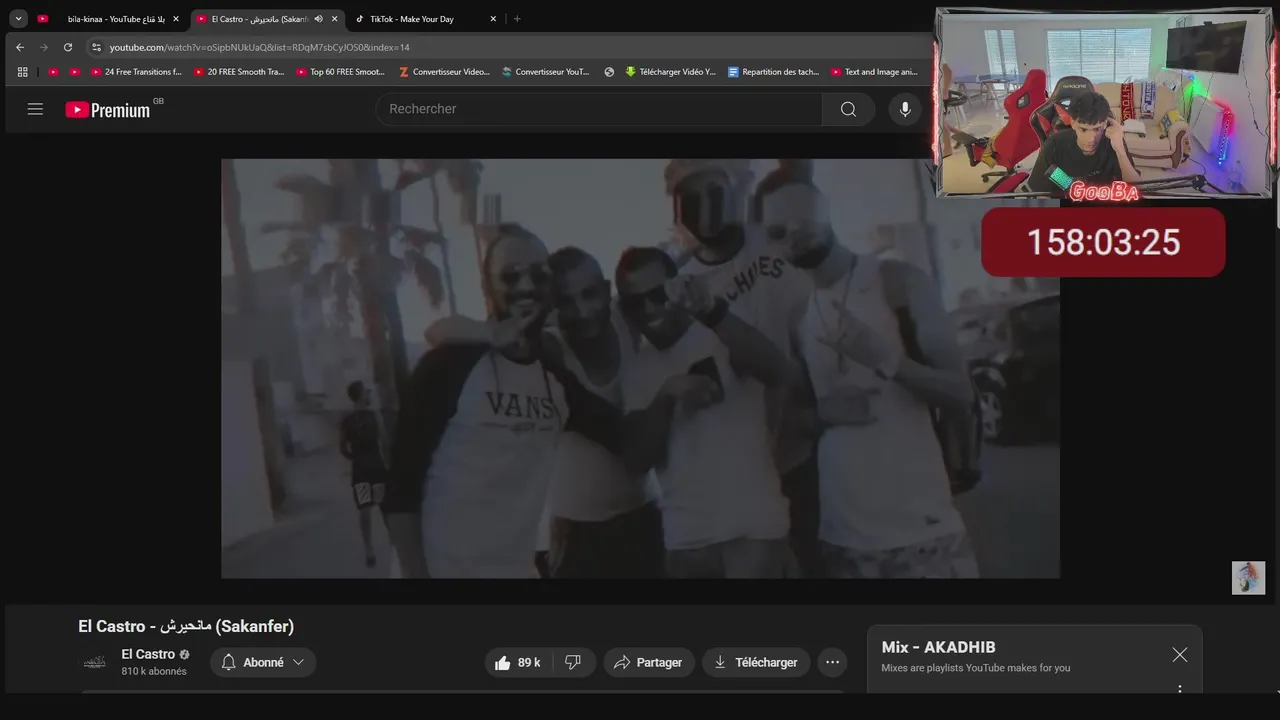Click the small thumbnail right of video
Image resolution: width=1280 pixels, height=720 pixels.
click(1248, 578)
